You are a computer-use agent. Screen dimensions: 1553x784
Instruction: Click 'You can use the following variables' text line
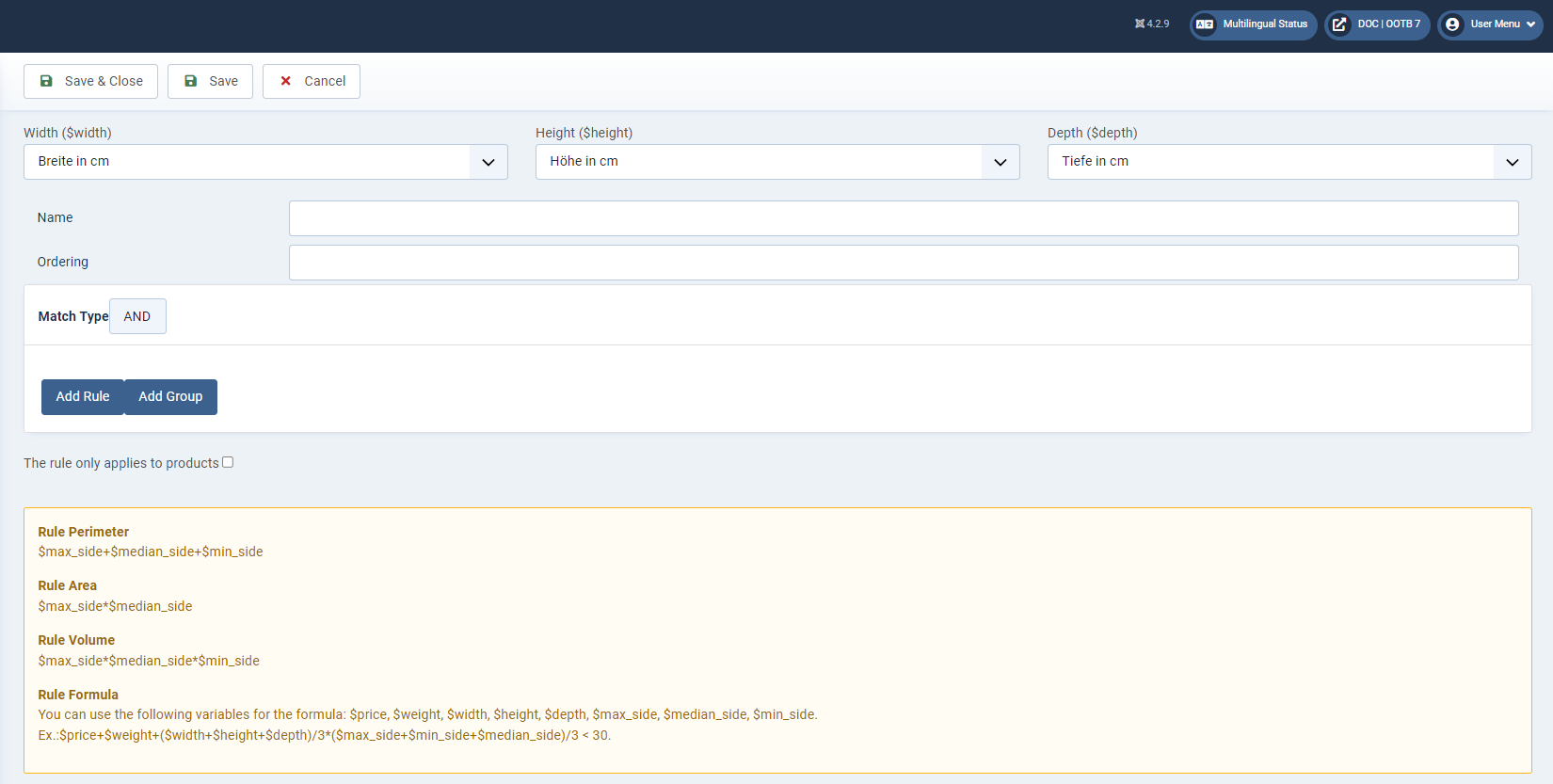(428, 715)
